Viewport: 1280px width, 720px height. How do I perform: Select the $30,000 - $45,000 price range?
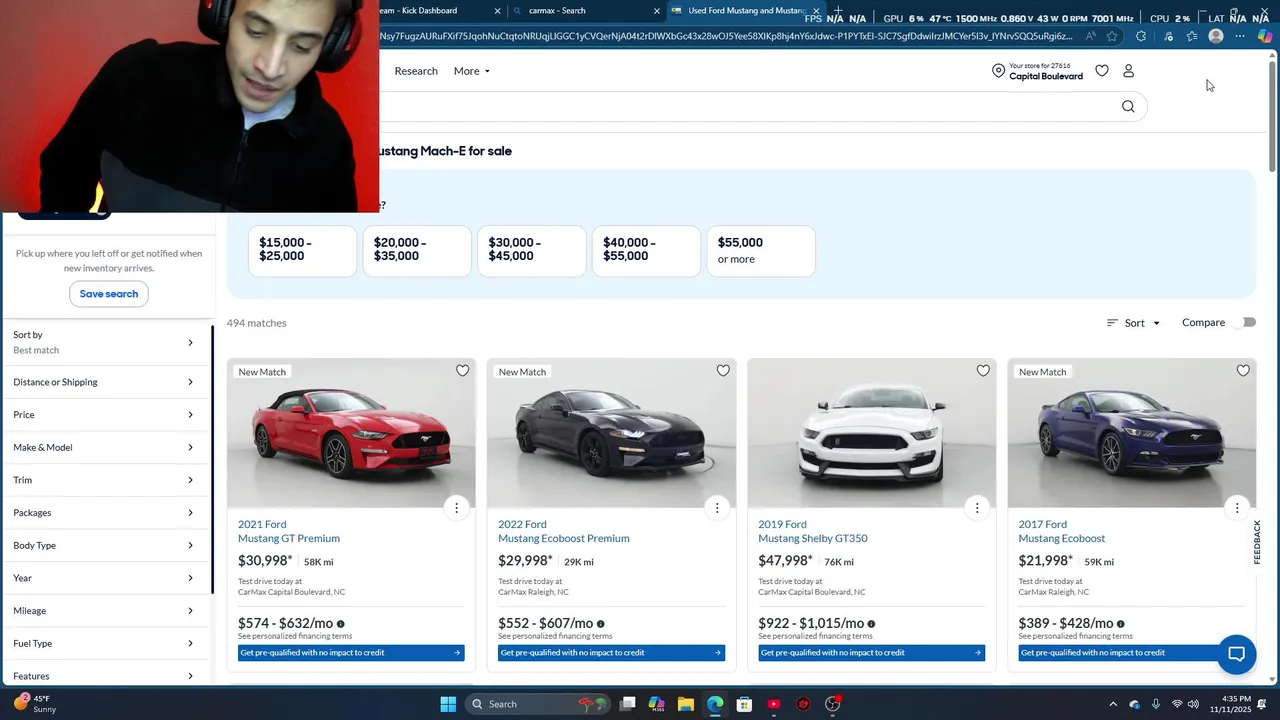tap(532, 251)
